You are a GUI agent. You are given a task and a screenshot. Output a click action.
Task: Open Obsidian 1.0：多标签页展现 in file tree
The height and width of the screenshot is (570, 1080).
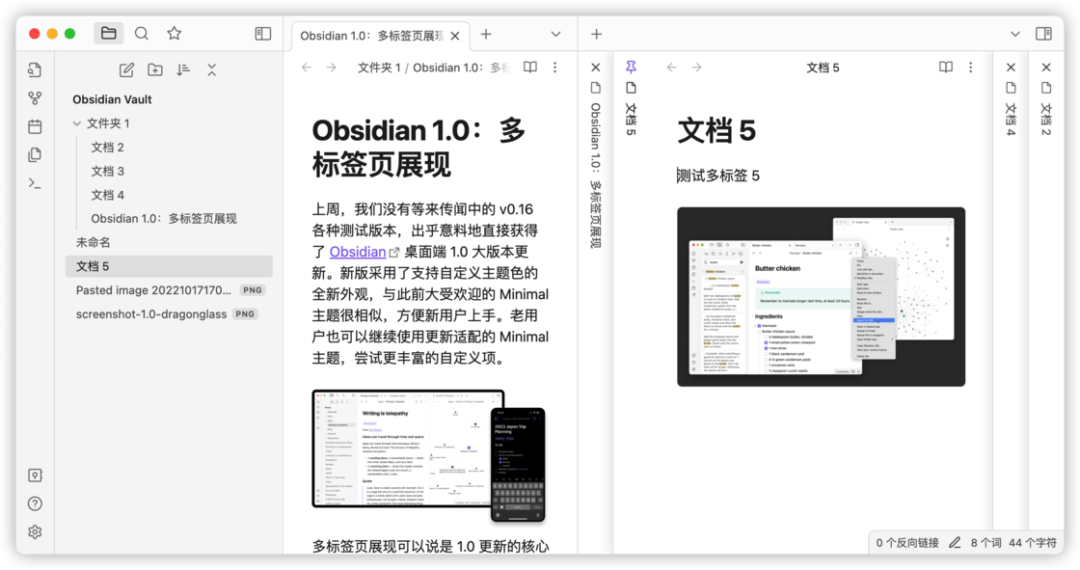(164, 218)
